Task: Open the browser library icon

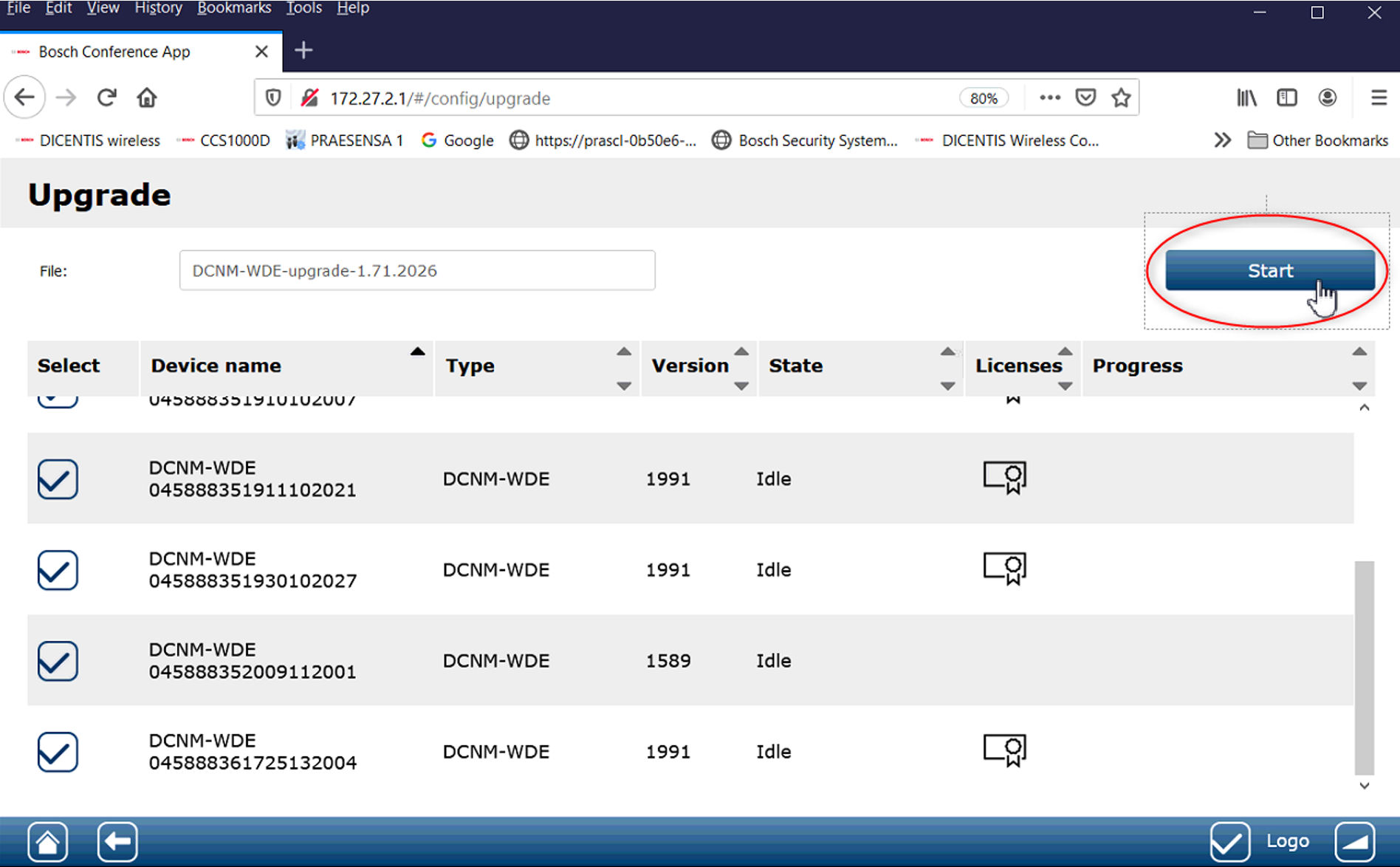Action: [1246, 97]
